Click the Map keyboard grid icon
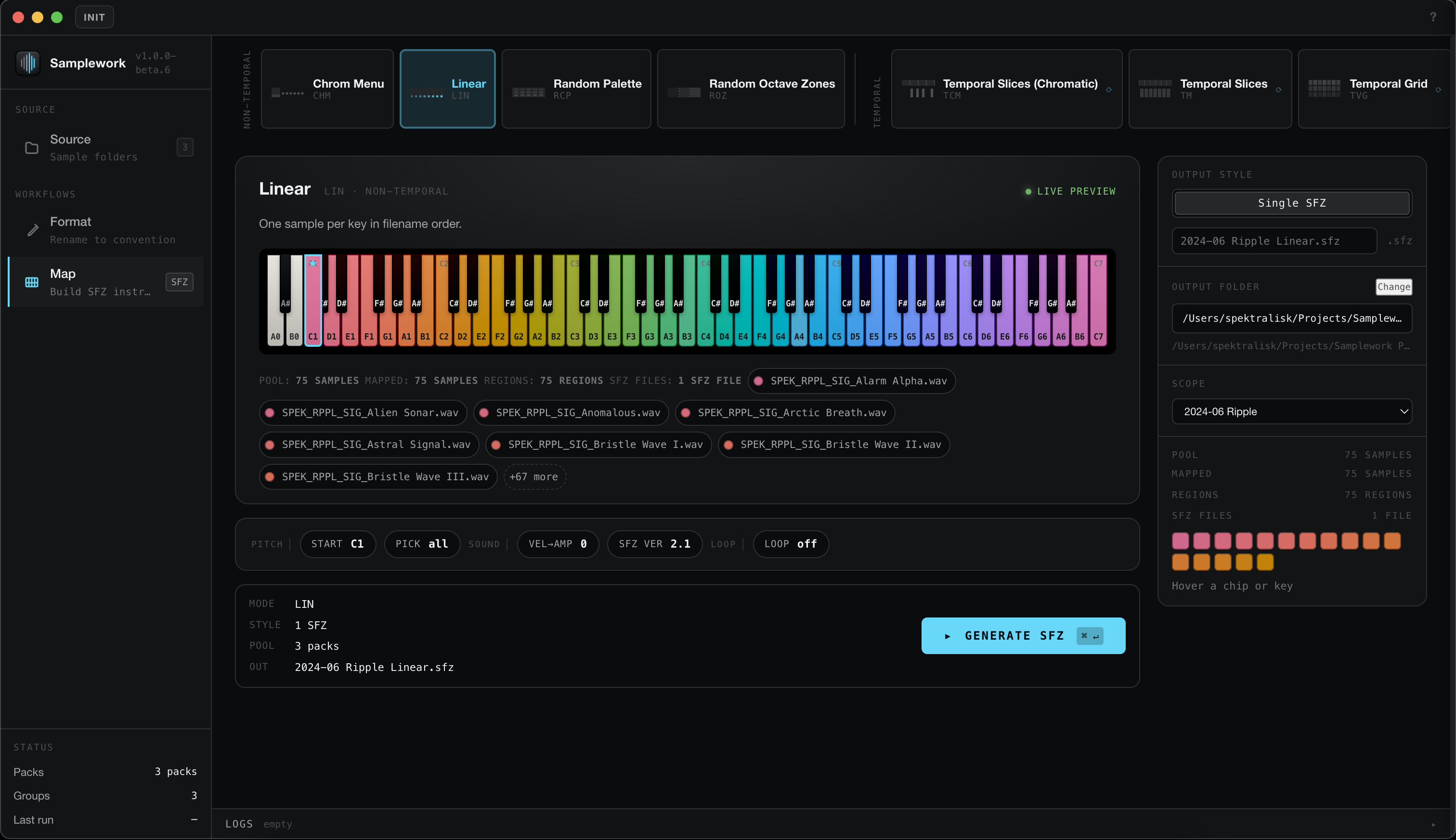 (x=32, y=282)
